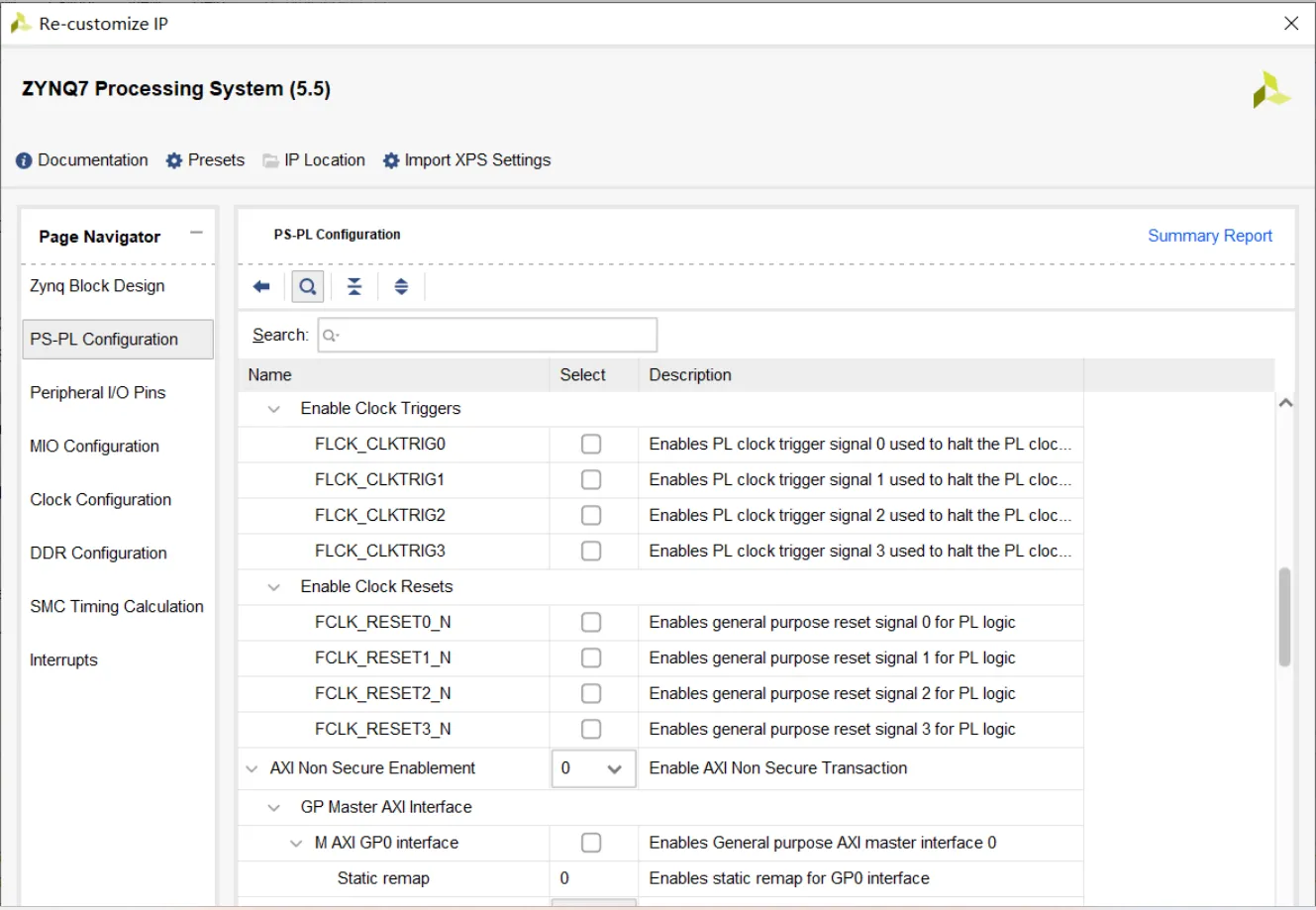Click the Xilinx logo in header
The width and height of the screenshot is (1316, 910).
(x=1270, y=90)
